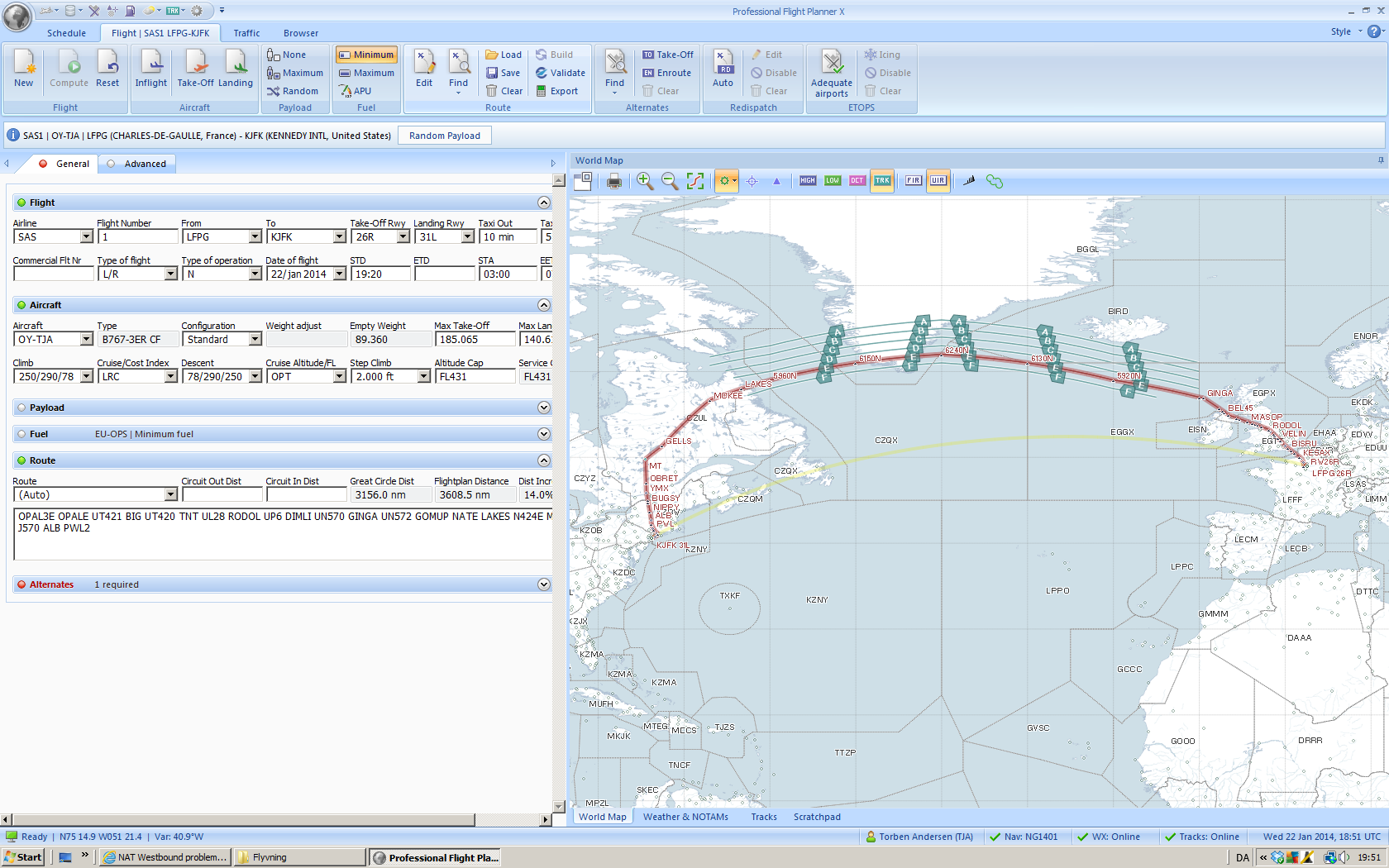The image size is (1389, 868).
Task: Click the map window layout icon
Action: [x=583, y=181]
